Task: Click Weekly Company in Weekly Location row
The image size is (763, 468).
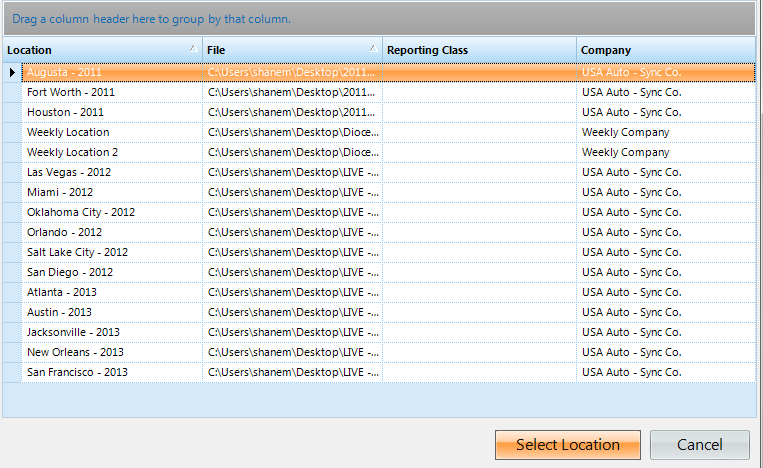Action: 625,132
